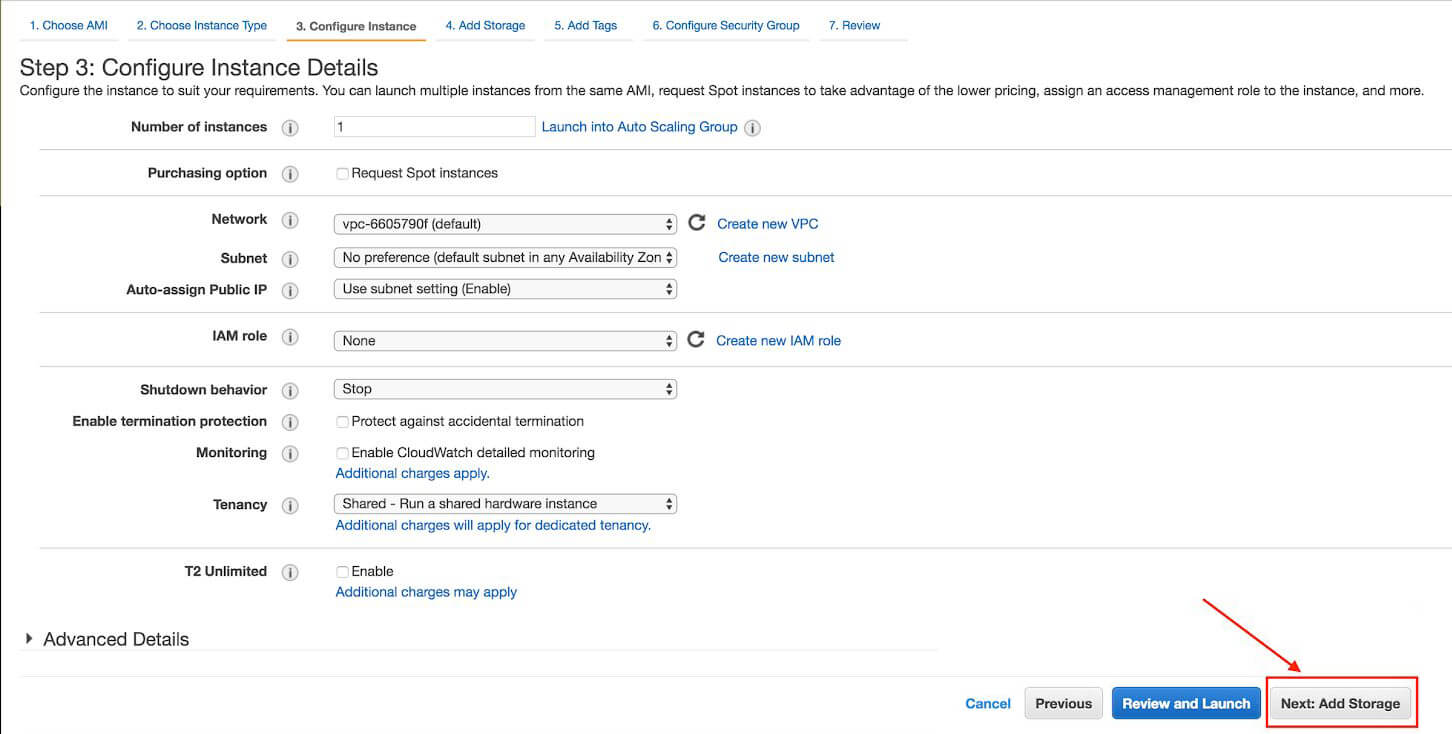This screenshot has height=734, width=1452.
Task: Open info icon for Network
Action: (x=290, y=220)
